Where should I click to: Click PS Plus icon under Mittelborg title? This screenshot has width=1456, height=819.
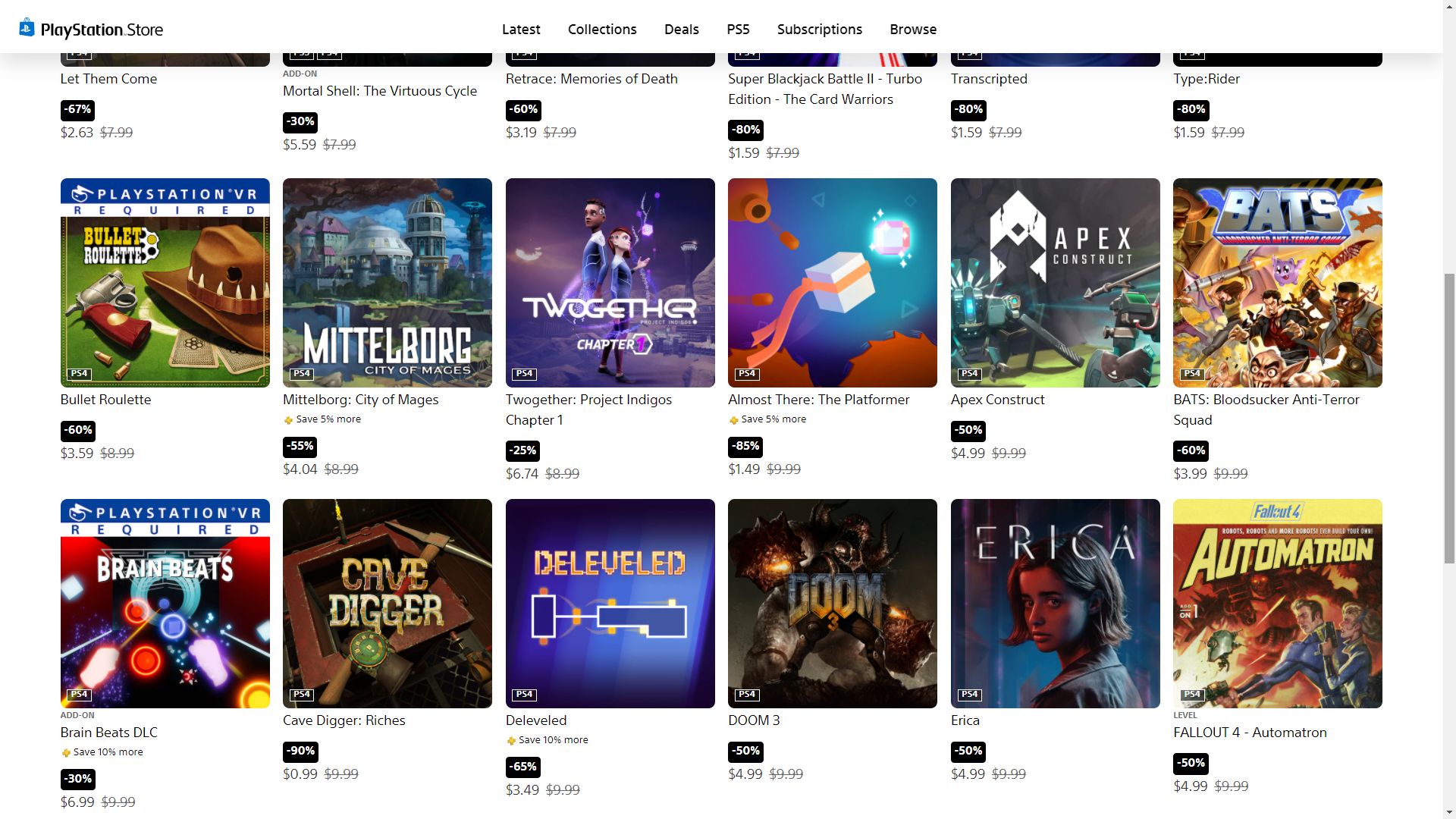pos(288,420)
